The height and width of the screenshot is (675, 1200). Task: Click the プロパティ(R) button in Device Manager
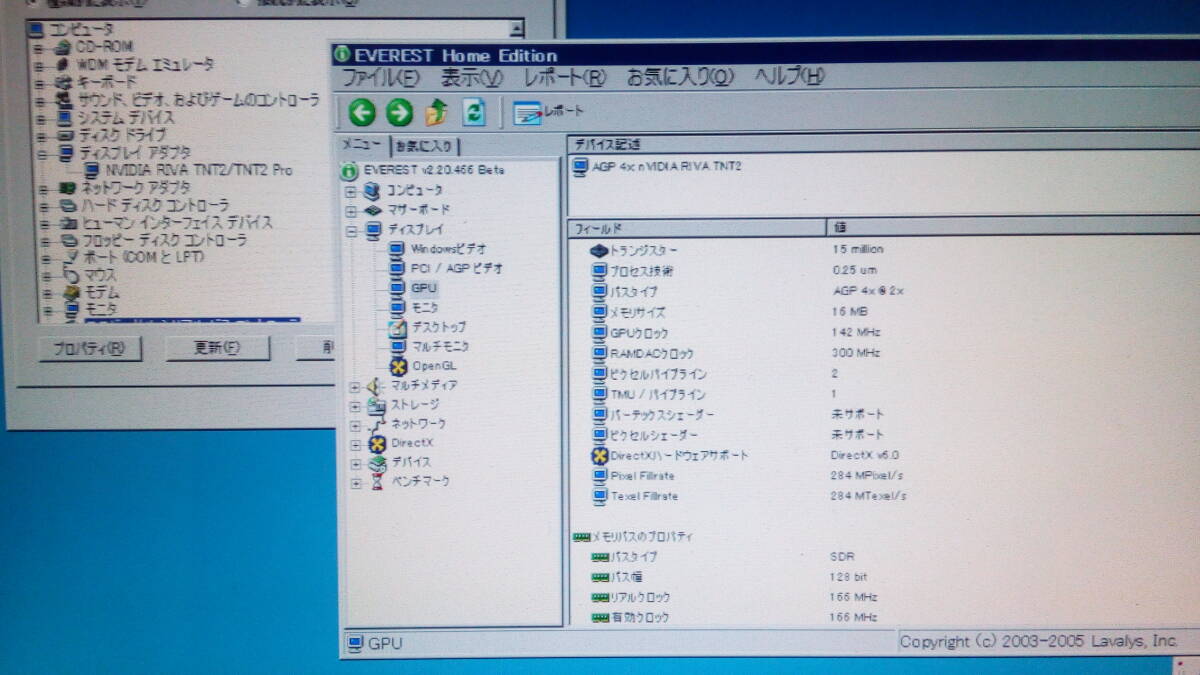coord(90,349)
